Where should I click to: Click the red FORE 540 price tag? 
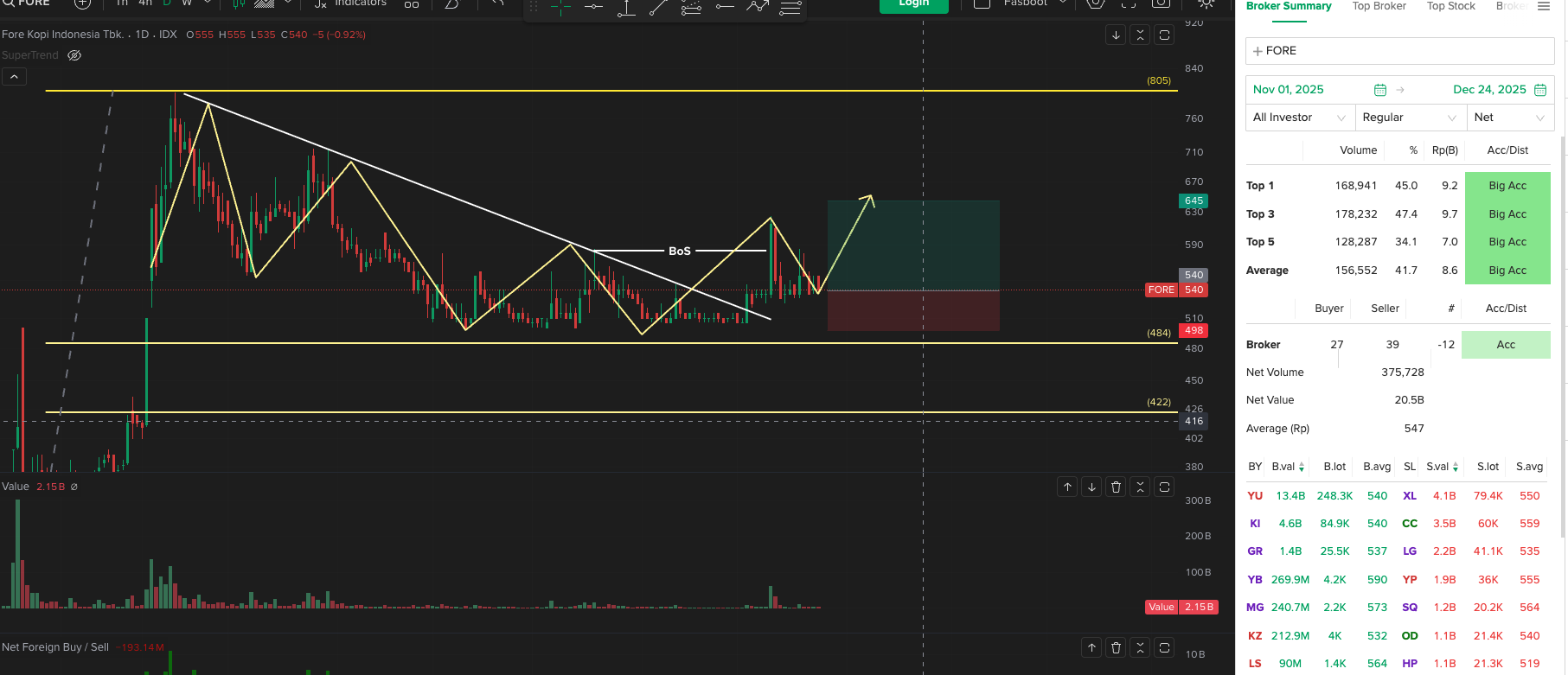[1176, 290]
